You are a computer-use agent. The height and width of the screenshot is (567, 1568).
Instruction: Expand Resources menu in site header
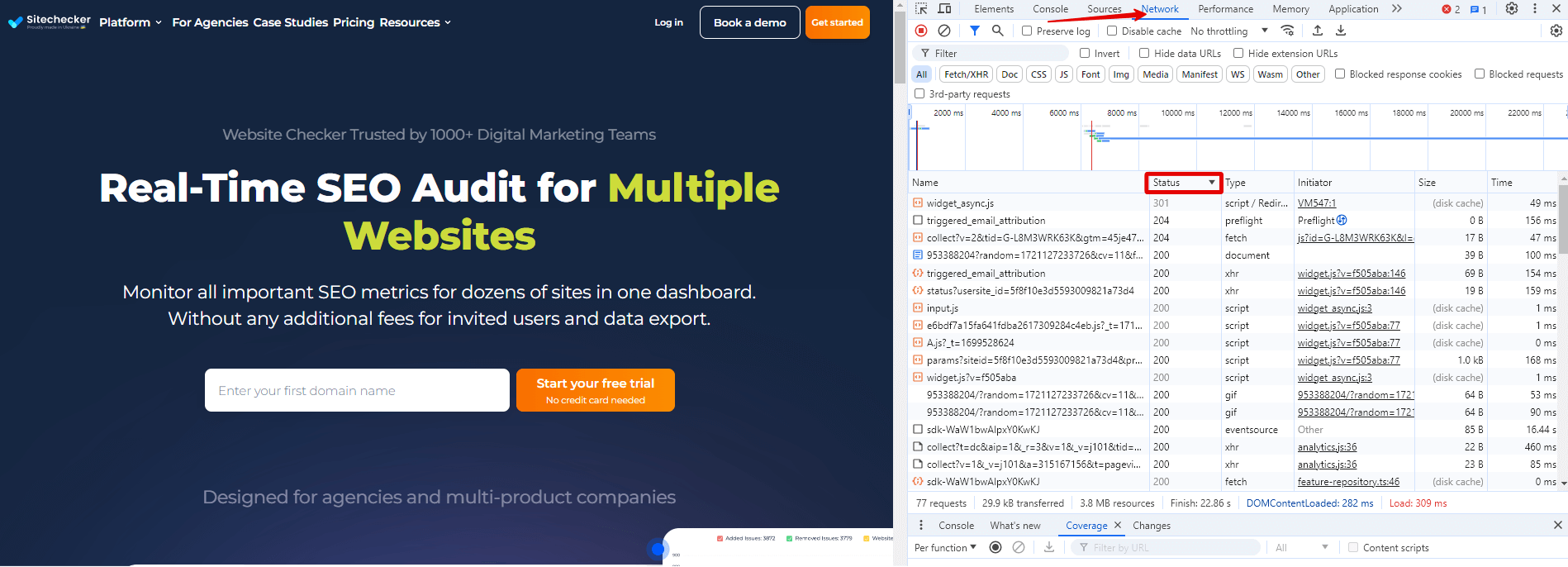[x=416, y=22]
